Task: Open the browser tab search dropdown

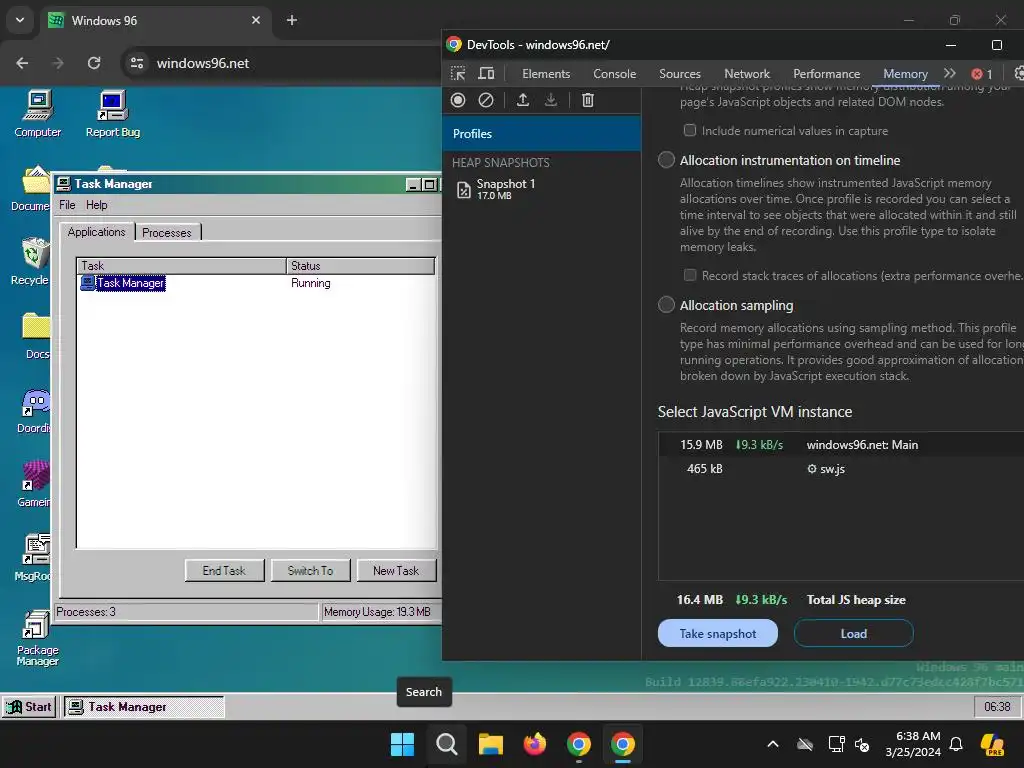Action: 20,20
